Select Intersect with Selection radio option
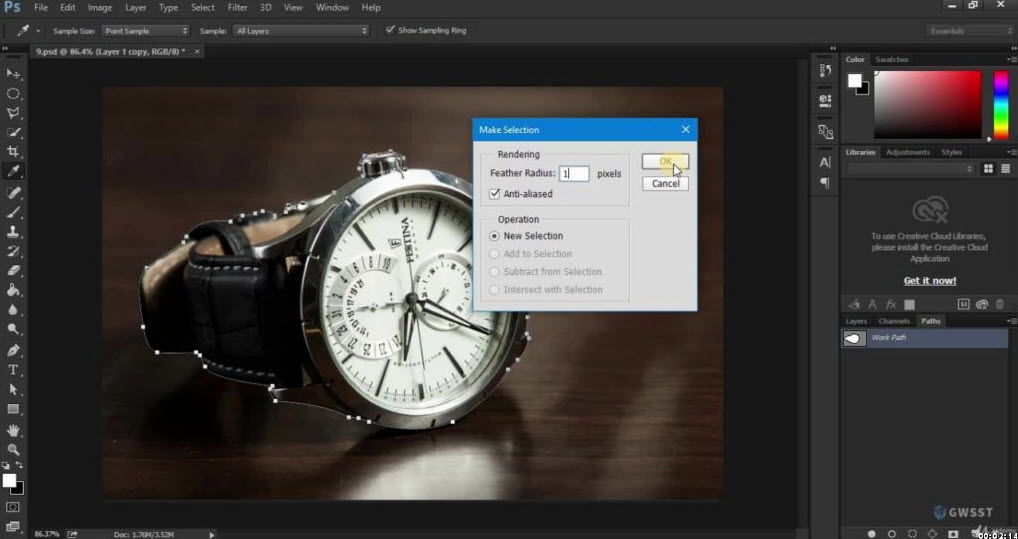Image resolution: width=1018 pixels, height=539 pixels. pos(495,290)
